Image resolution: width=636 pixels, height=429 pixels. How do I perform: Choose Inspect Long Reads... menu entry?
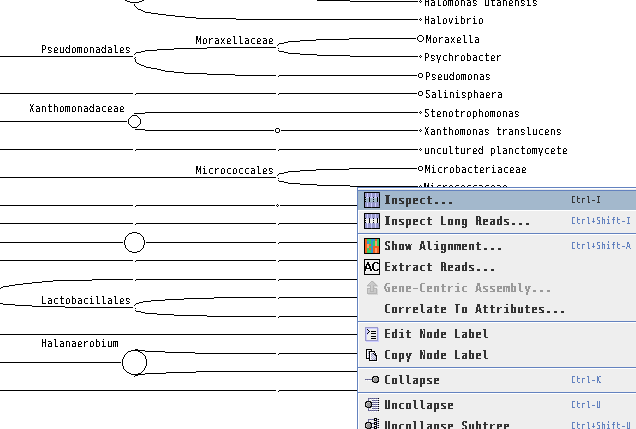click(x=496, y=221)
